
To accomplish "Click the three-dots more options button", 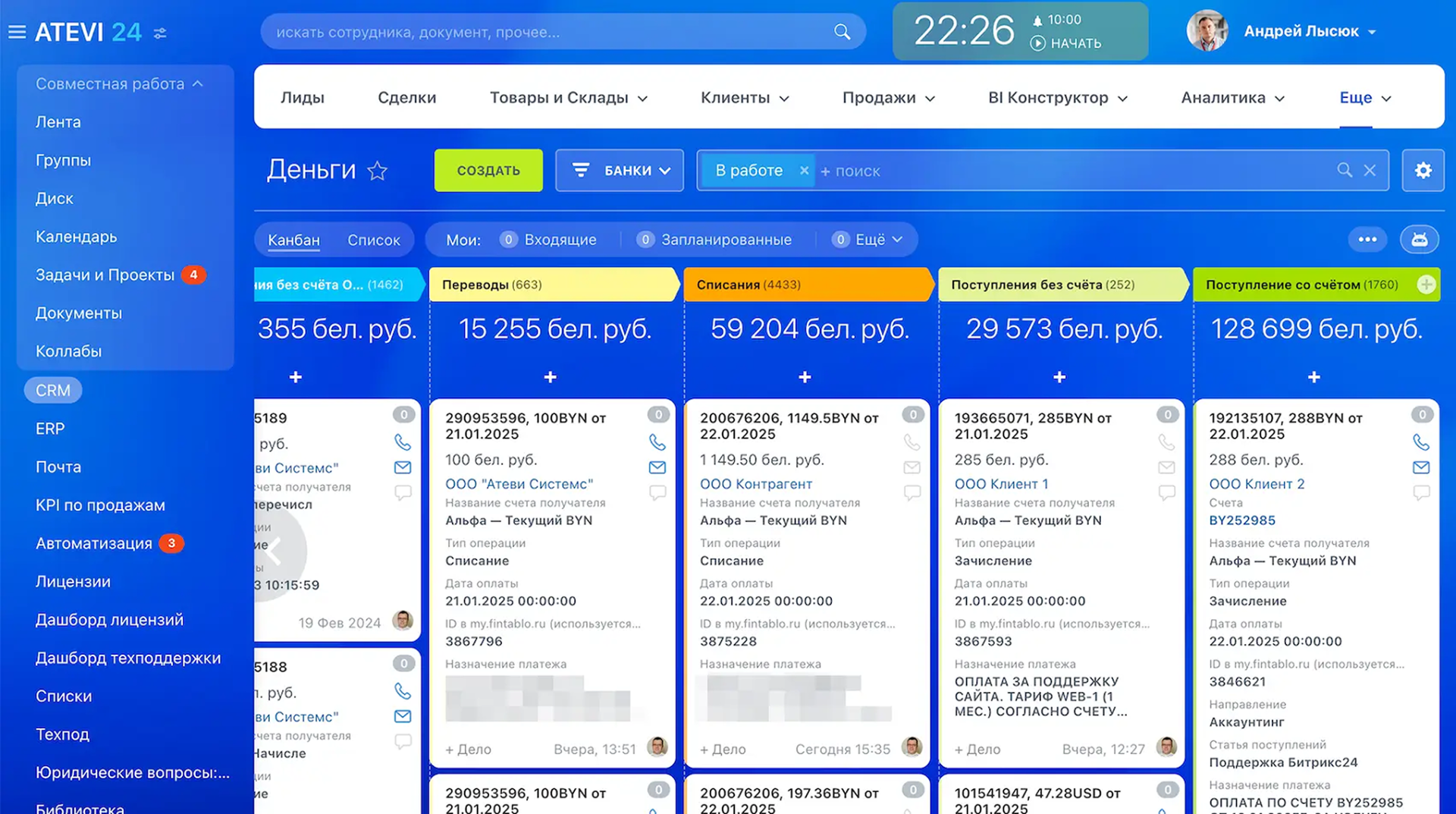I will coord(1367,240).
